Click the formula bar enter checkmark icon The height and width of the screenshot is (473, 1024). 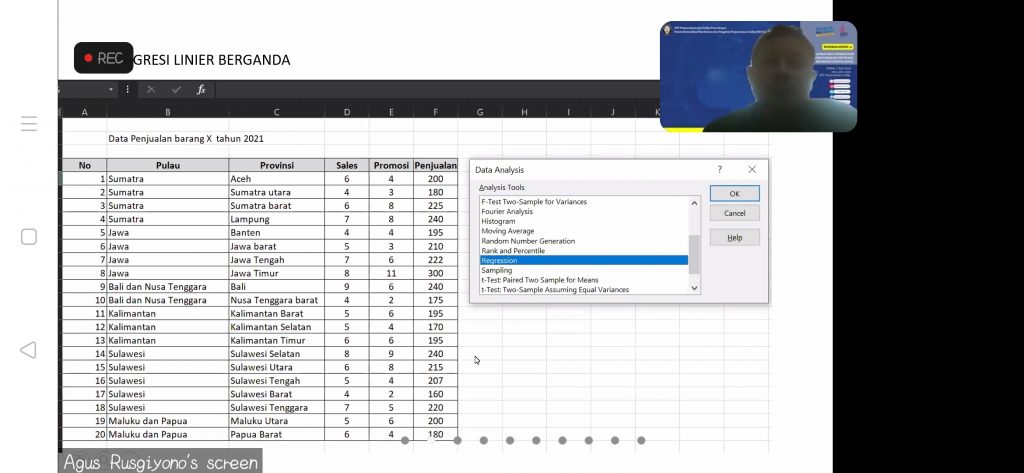[x=176, y=90]
